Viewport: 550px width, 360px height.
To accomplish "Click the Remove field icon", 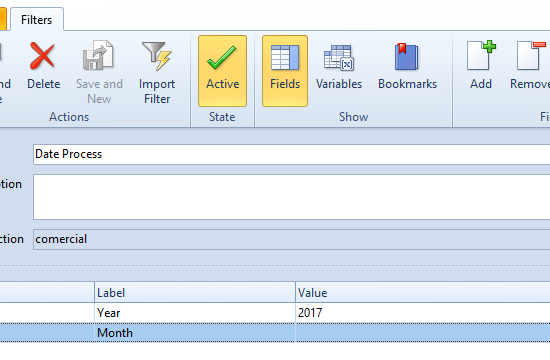I will pos(531,55).
